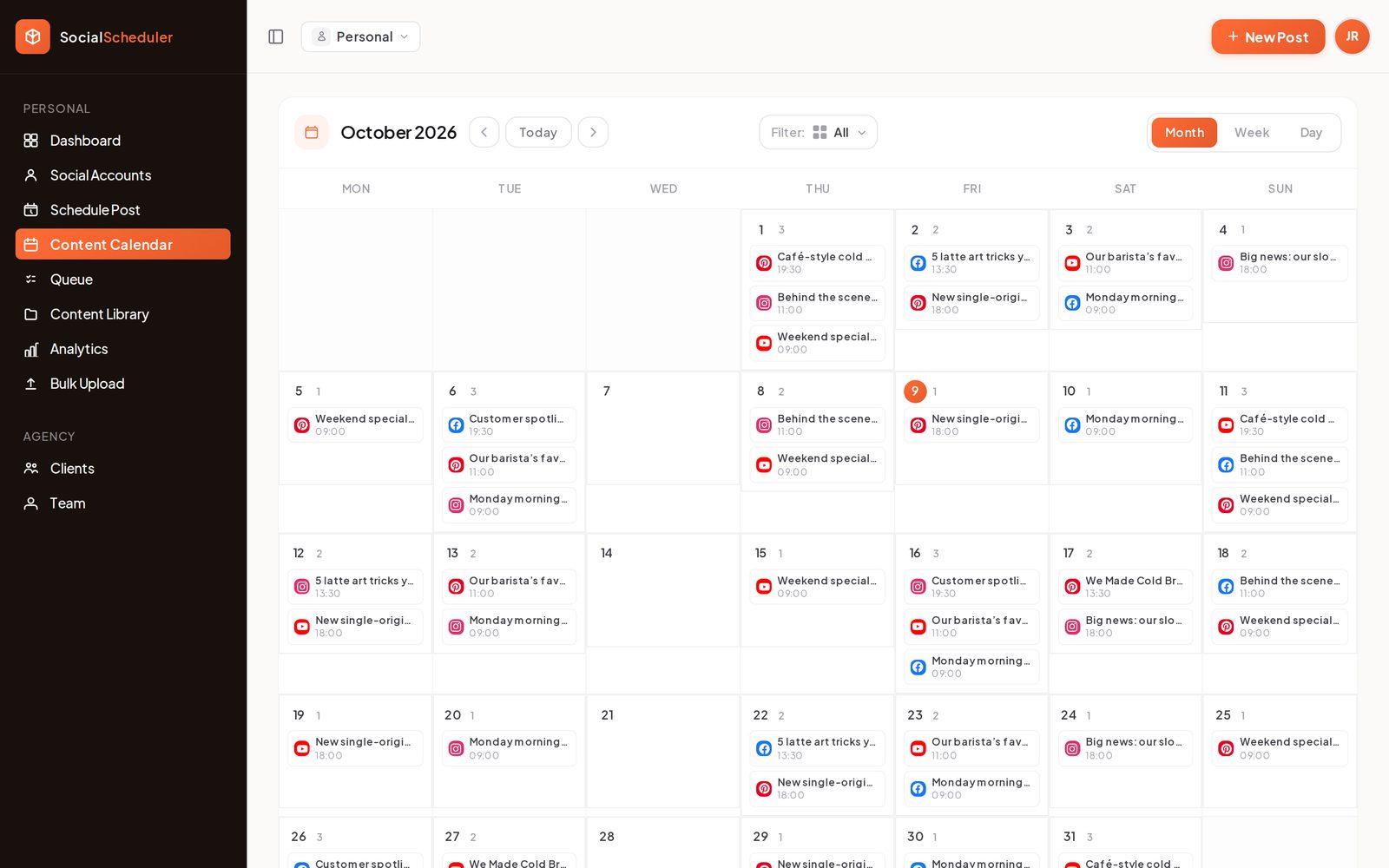
Task: Open YouTube Café-style cold post on October 11
Action: click(1280, 425)
